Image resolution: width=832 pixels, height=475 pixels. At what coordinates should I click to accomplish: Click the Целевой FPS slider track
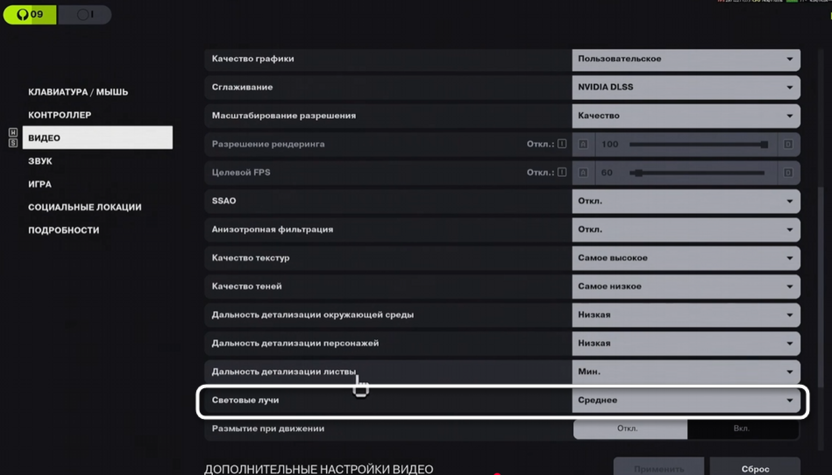point(700,173)
